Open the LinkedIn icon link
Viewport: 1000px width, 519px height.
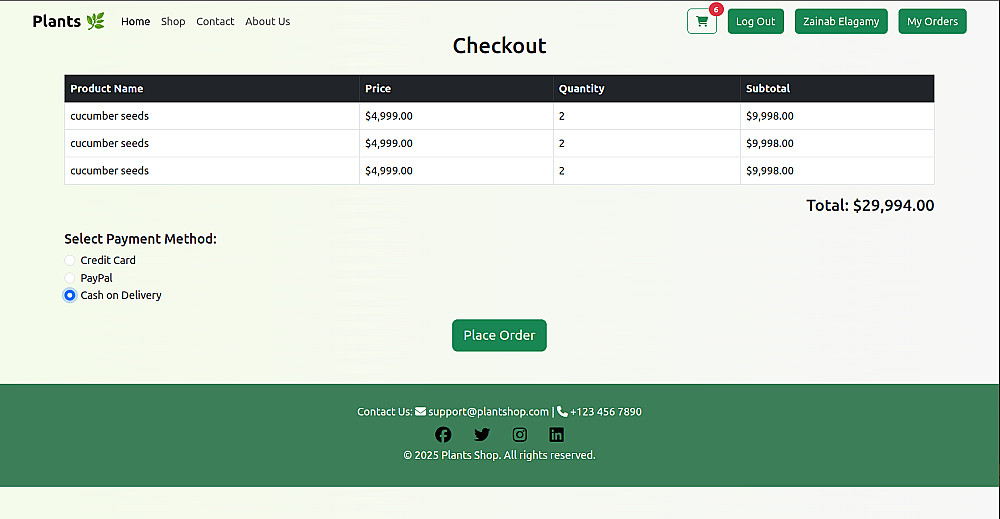click(557, 434)
